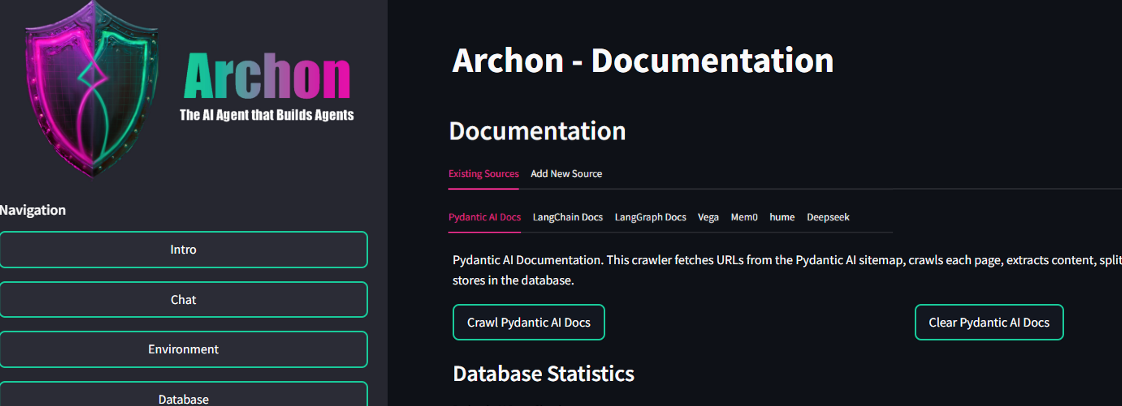Open the Deepseek source tab
The height and width of the screenshot is (406, 1122).
pos(828,218)
